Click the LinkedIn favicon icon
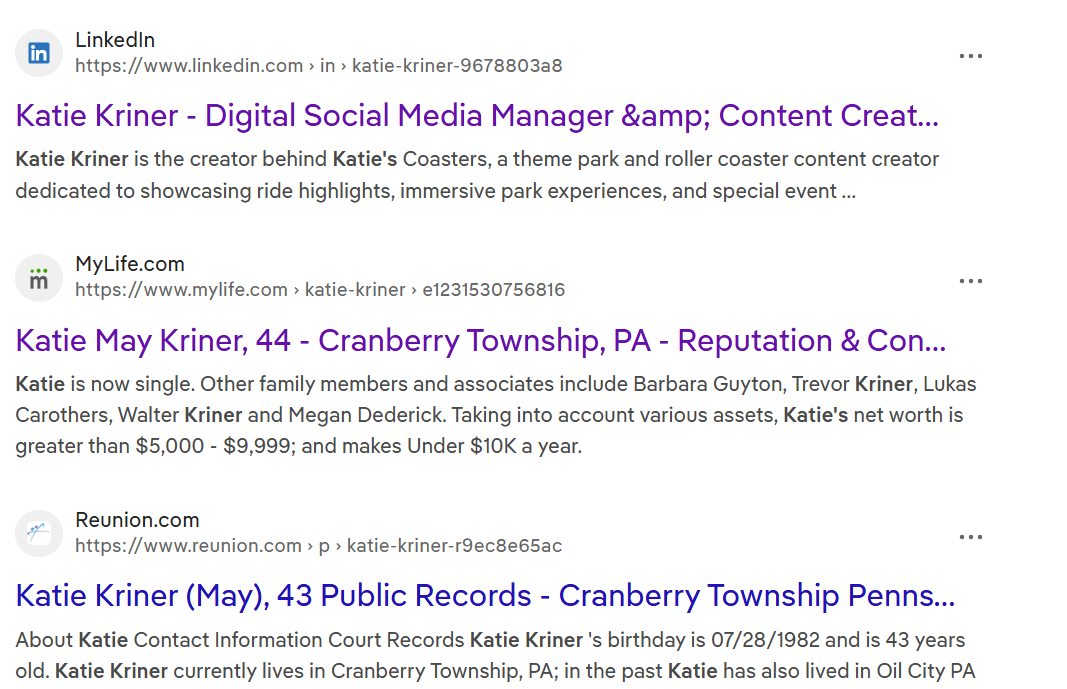This screenshot has height=689, width=1067. [x=39, y=53]
